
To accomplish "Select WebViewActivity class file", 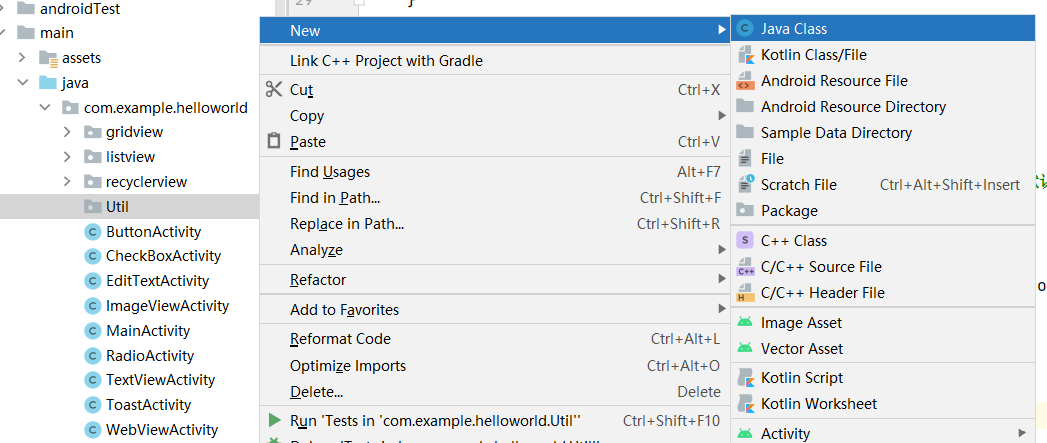I will 161,430.
